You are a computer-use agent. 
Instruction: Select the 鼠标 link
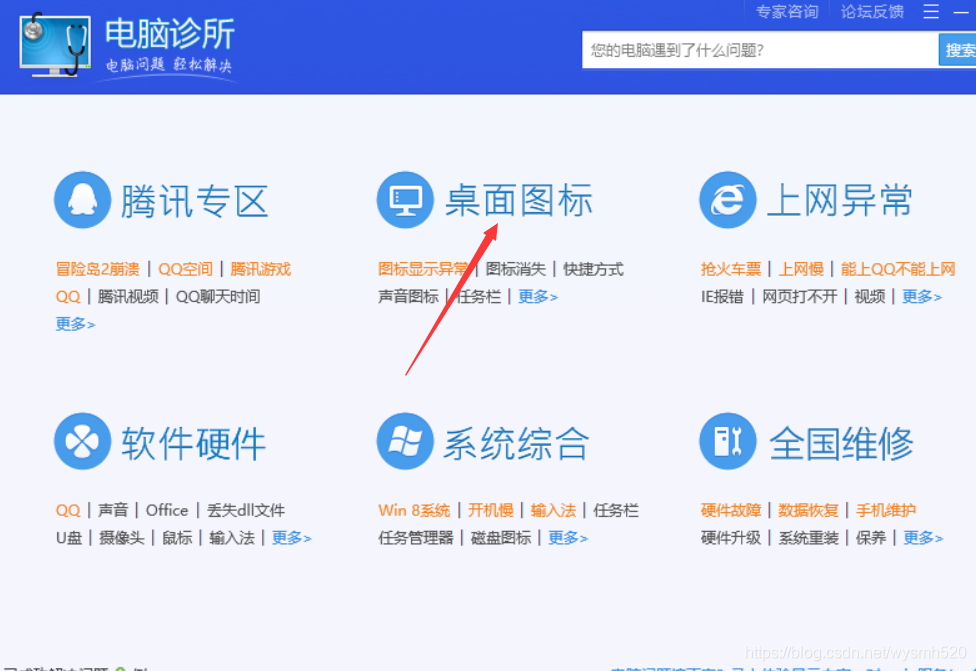click(x=177, y=538)
